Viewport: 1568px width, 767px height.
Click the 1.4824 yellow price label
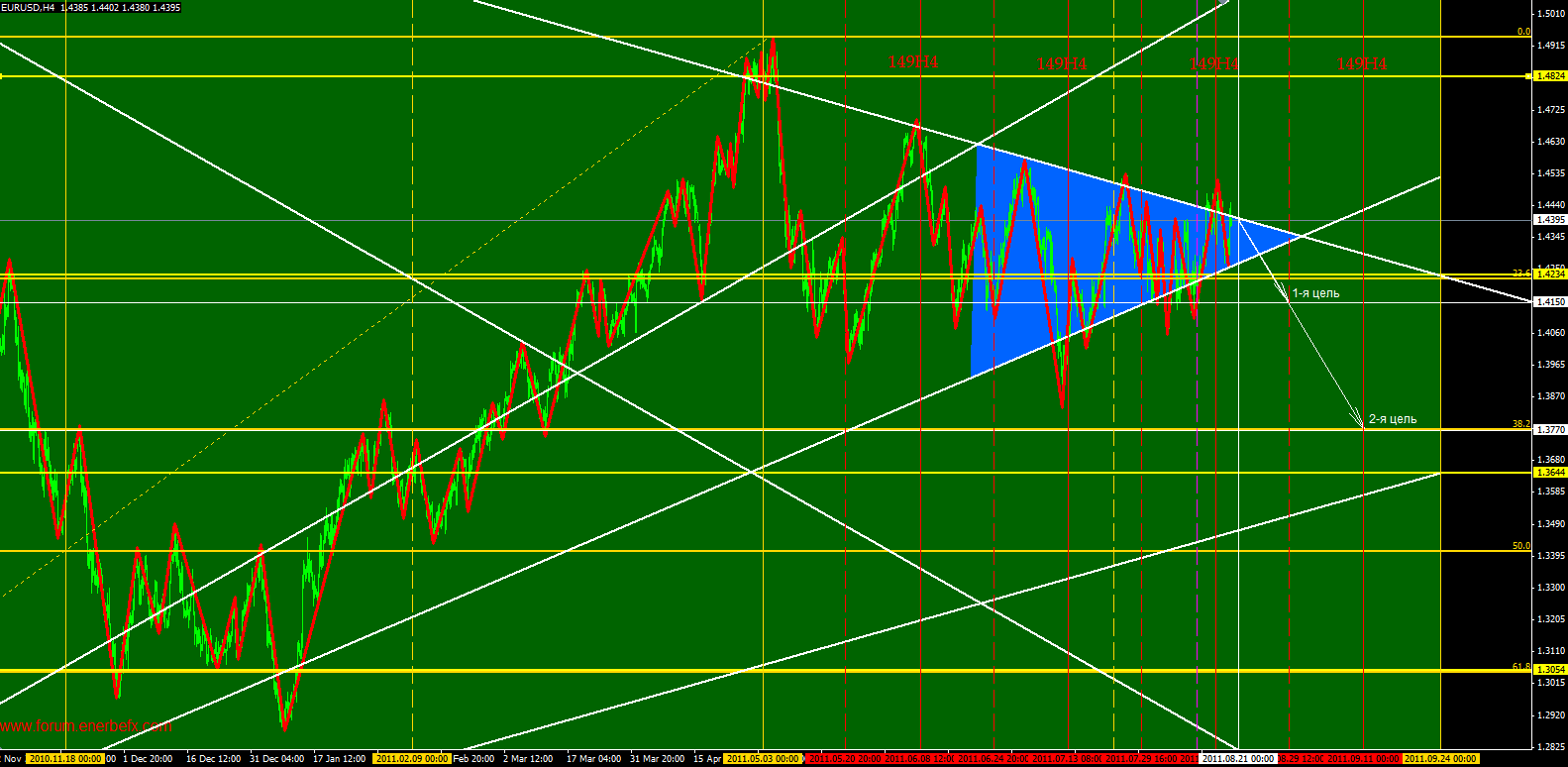pos(1549,76)
